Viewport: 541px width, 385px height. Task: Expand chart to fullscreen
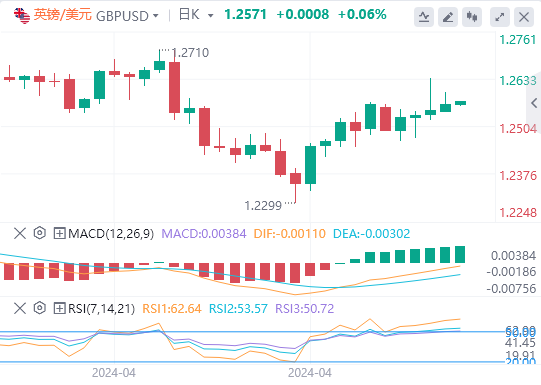click(x=500, y=17)
